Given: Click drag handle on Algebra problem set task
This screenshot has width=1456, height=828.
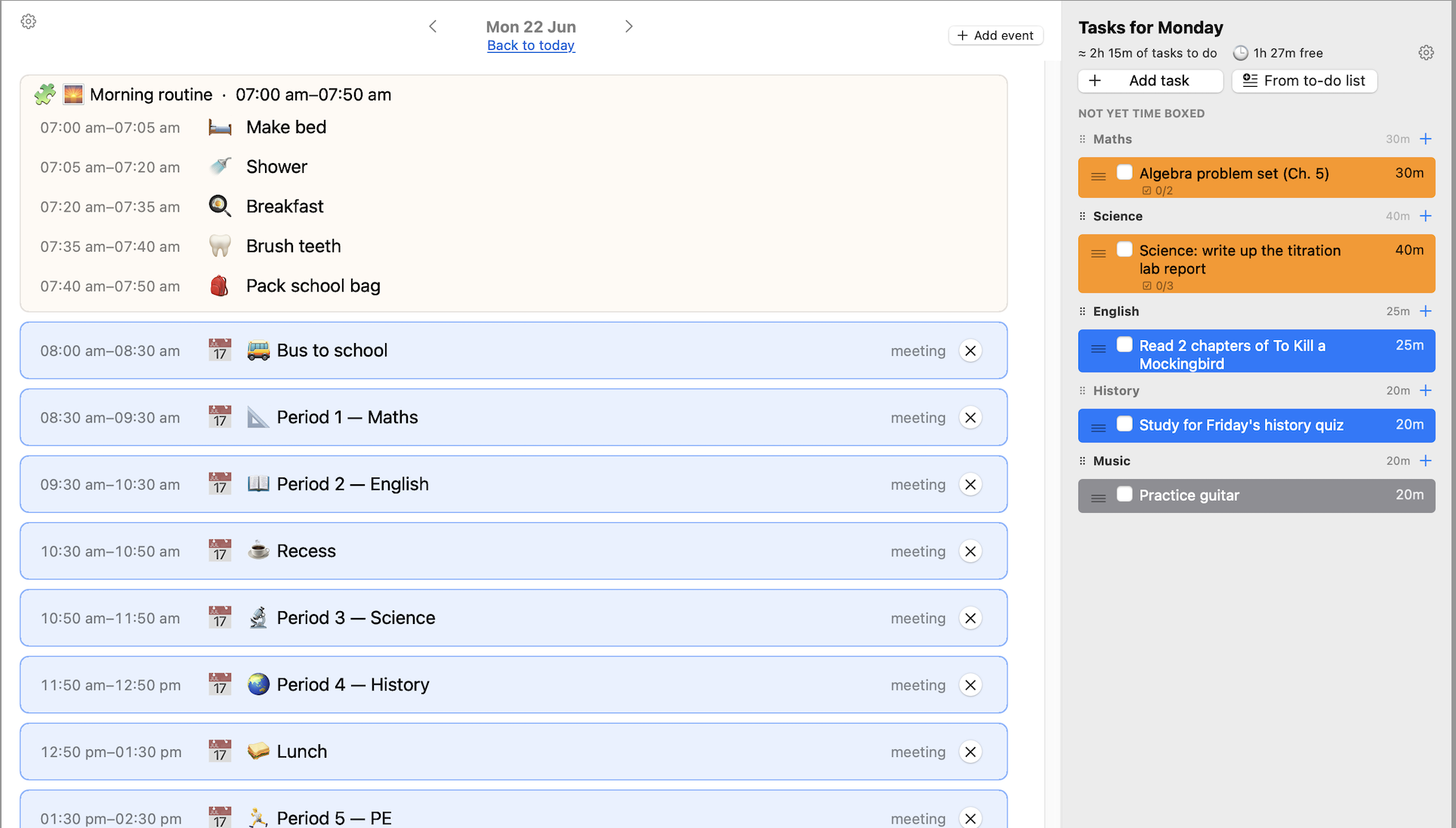Looking at the screenshot, I should 1099,177.
